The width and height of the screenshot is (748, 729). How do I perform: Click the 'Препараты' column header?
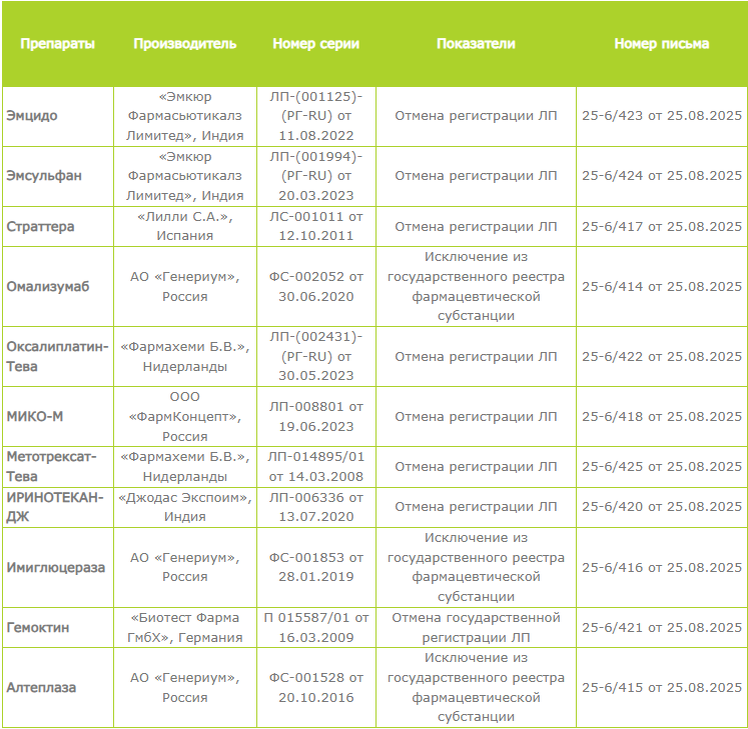tap(58, 44)
